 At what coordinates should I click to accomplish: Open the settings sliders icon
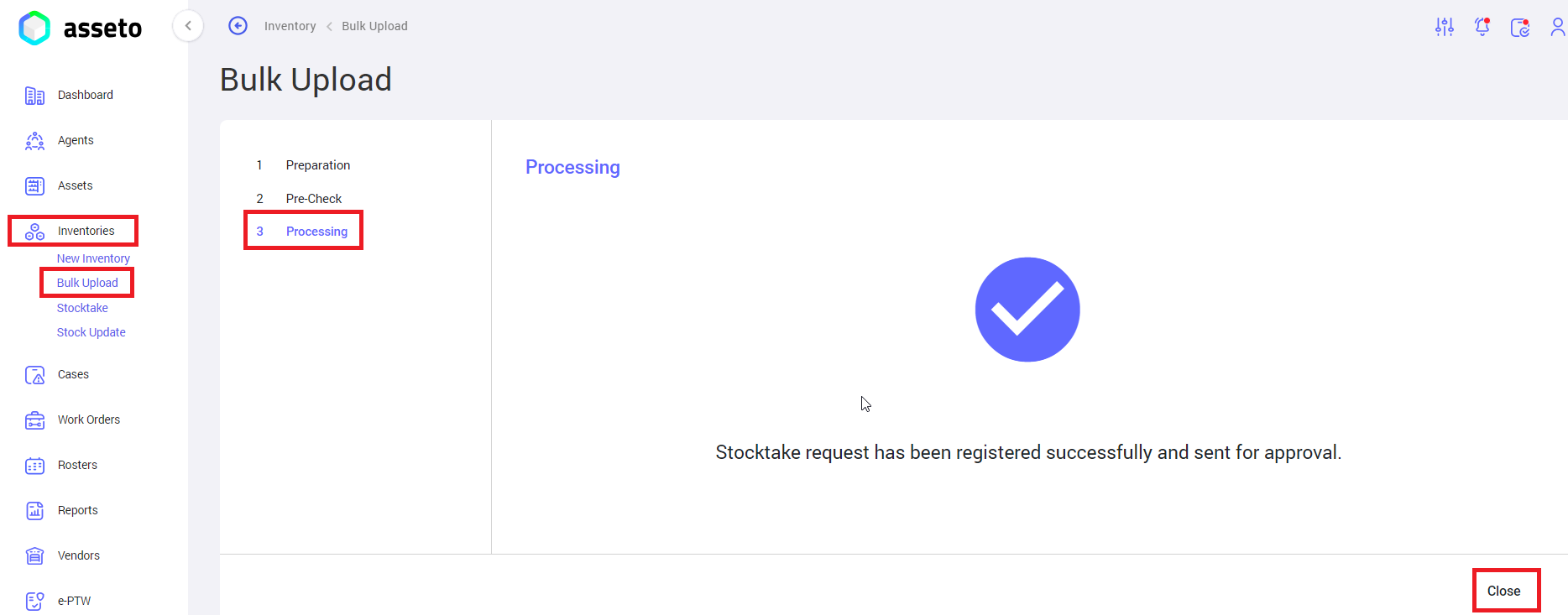pyautogui.click(x=1445, y=27)
